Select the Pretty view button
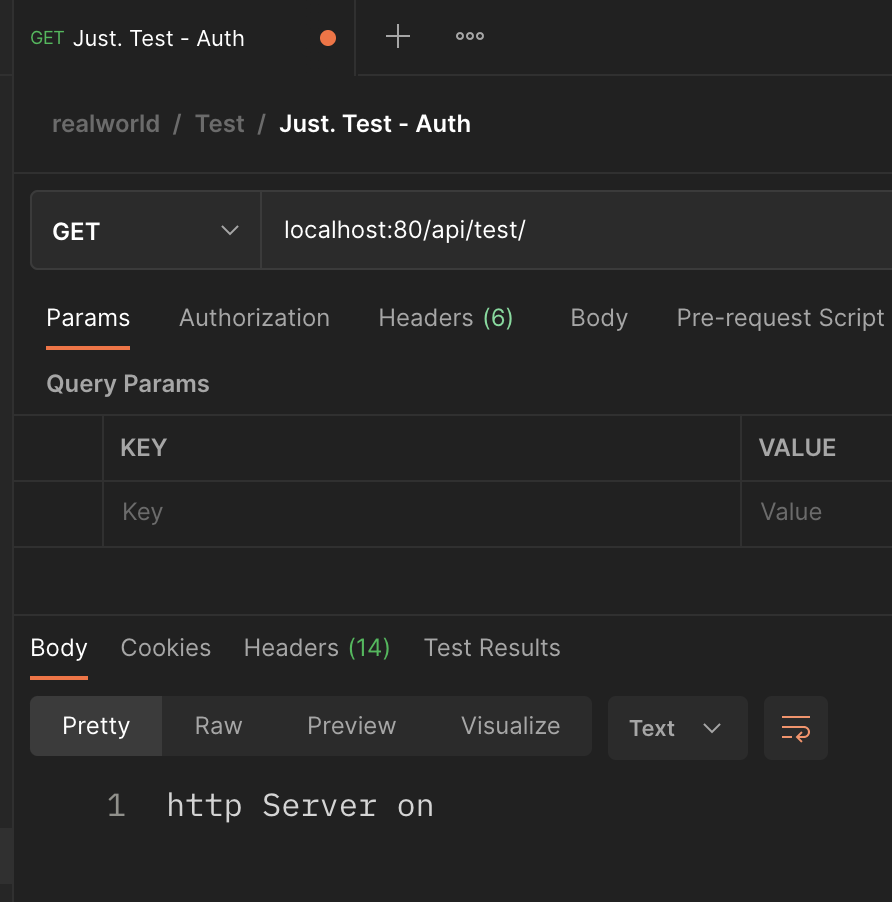This screenshot has height=902, width=892. pos(96,726)
